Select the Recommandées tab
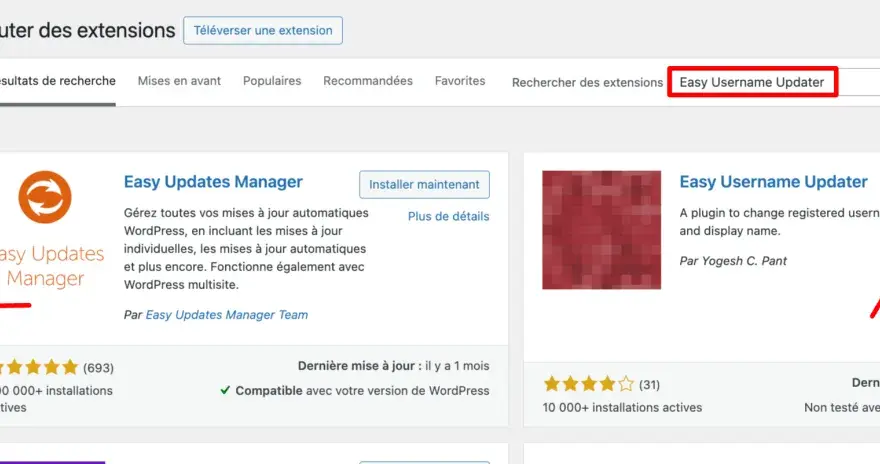This screenshot has height=464, width=880. pos(368,81)
